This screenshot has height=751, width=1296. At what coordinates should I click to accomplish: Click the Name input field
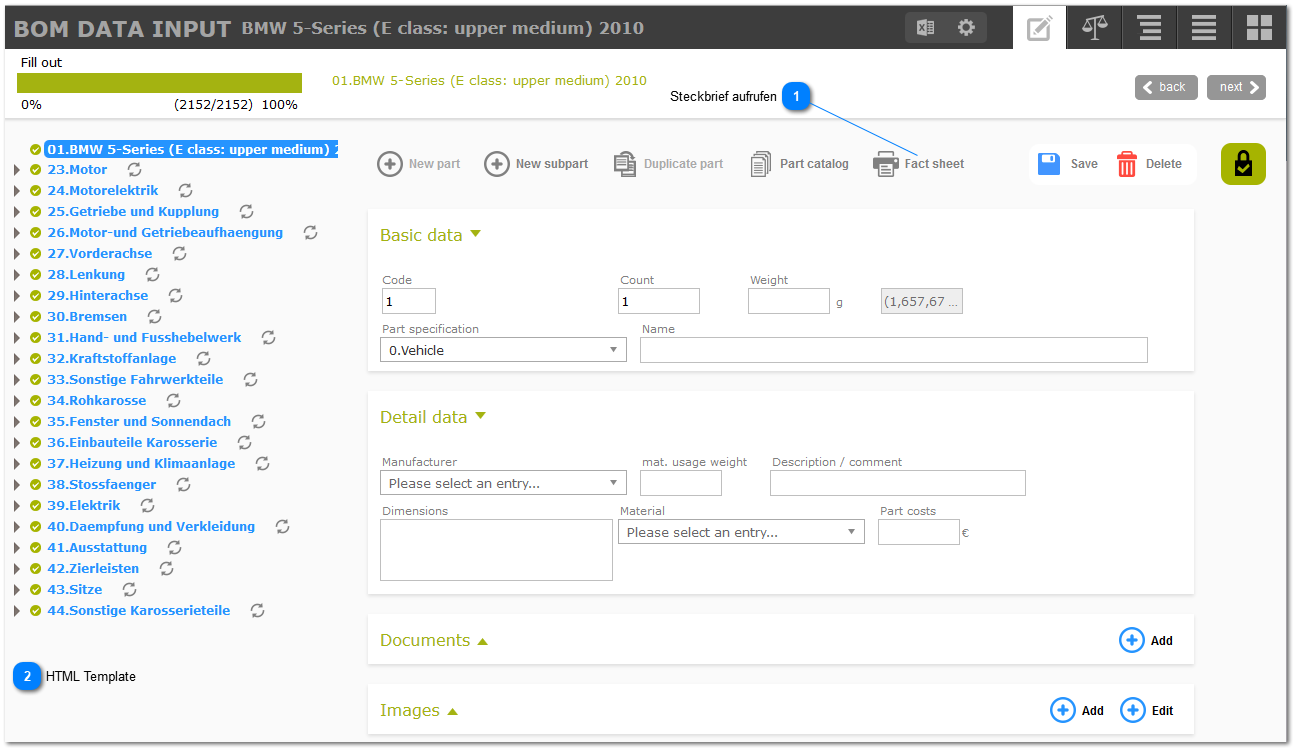pyautogui.click(x=894, y=350)
